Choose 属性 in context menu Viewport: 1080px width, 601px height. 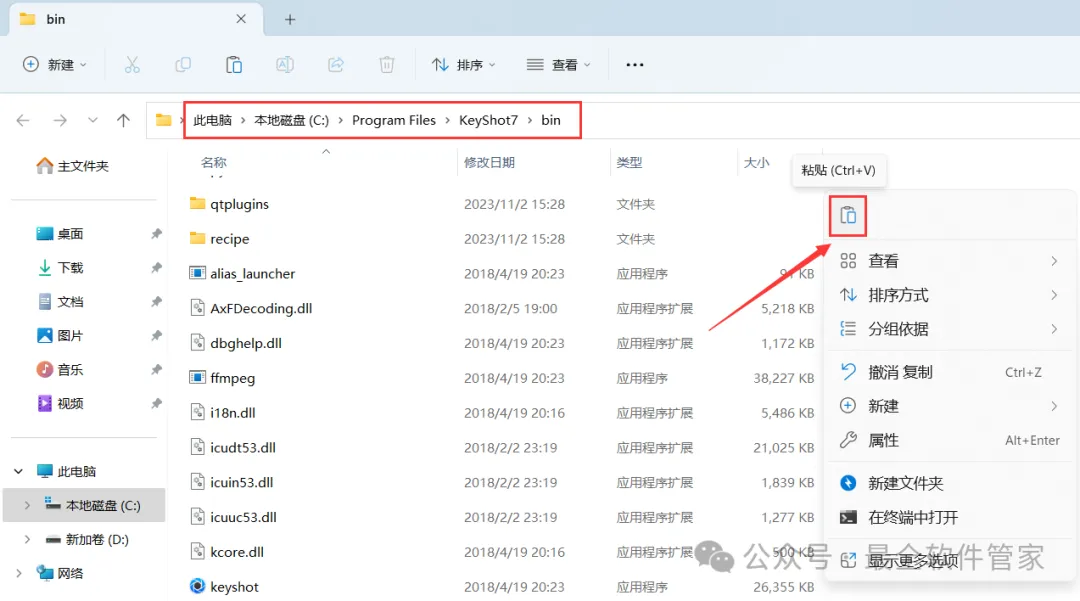tap(950, 441)
